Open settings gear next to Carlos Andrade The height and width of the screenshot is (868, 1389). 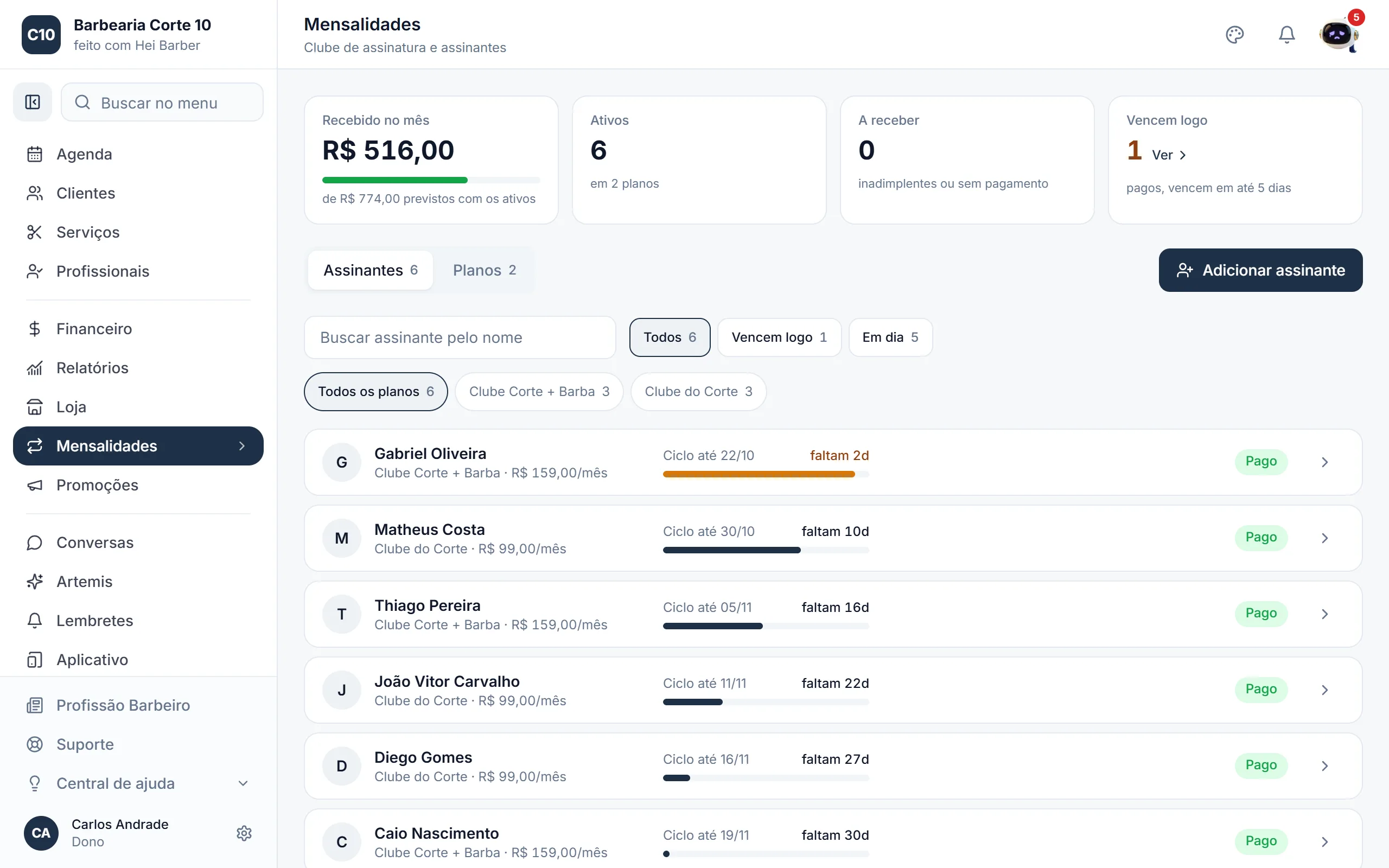coord(244,833)
